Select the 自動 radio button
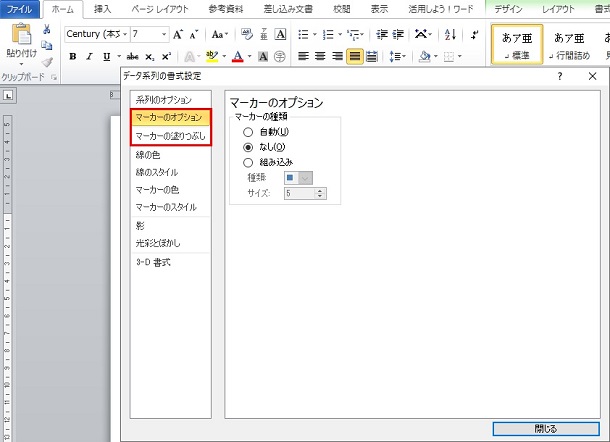 click(x=248, y=132)
